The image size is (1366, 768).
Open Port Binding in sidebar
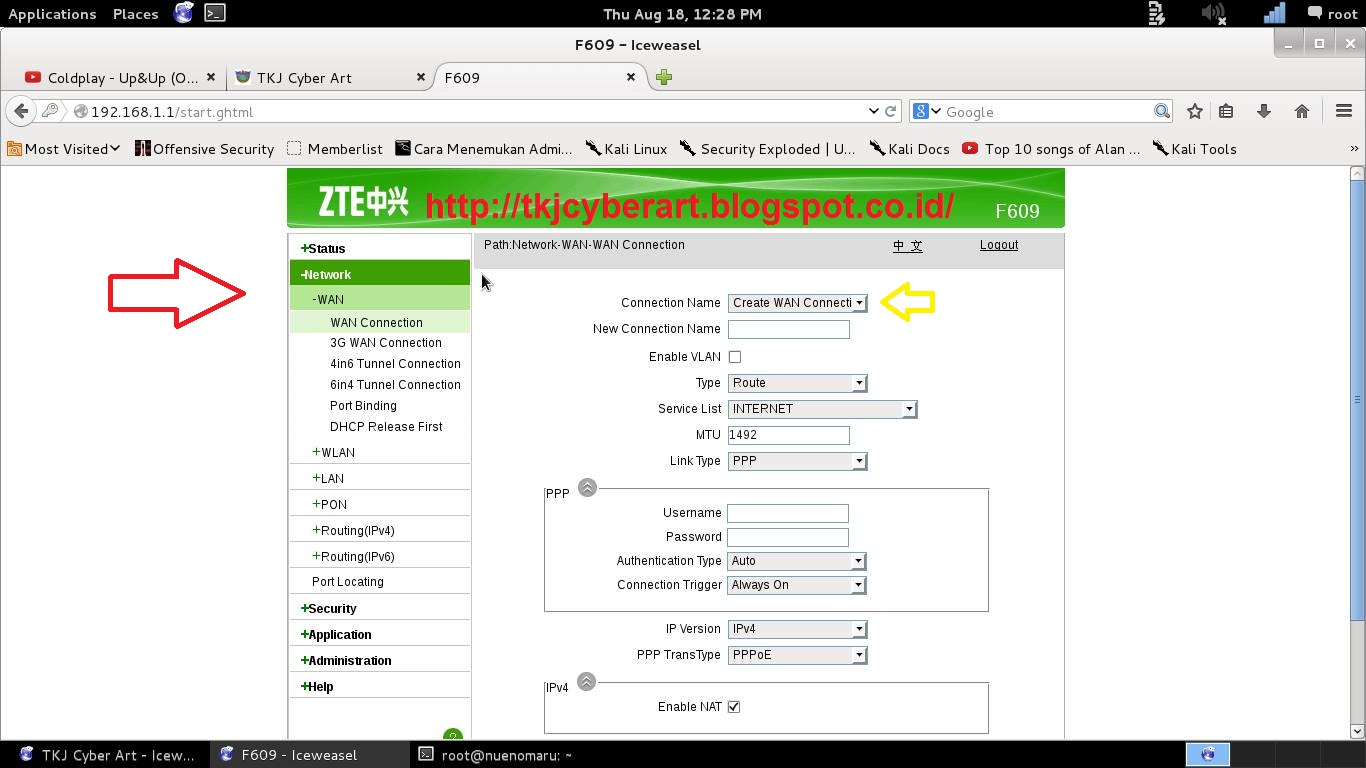pyautogui.click(x=363, y=405)
